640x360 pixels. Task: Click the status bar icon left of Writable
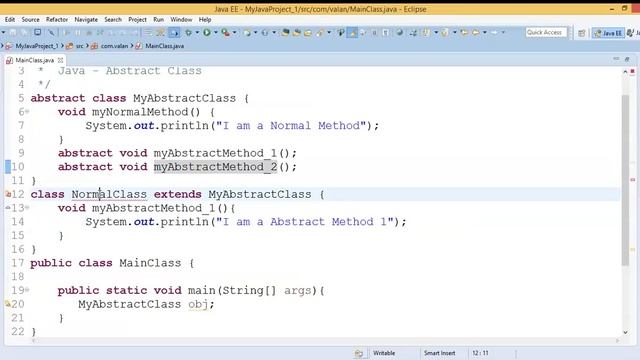tap(359, 353)
